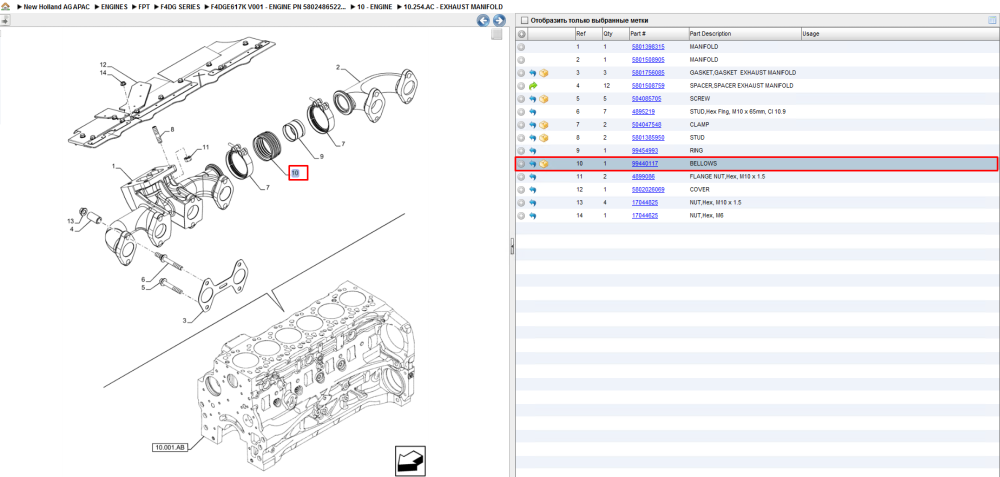Click the panel icon at parts list top-right
The image size is (1000, 477).
click(x=992, y=20)
